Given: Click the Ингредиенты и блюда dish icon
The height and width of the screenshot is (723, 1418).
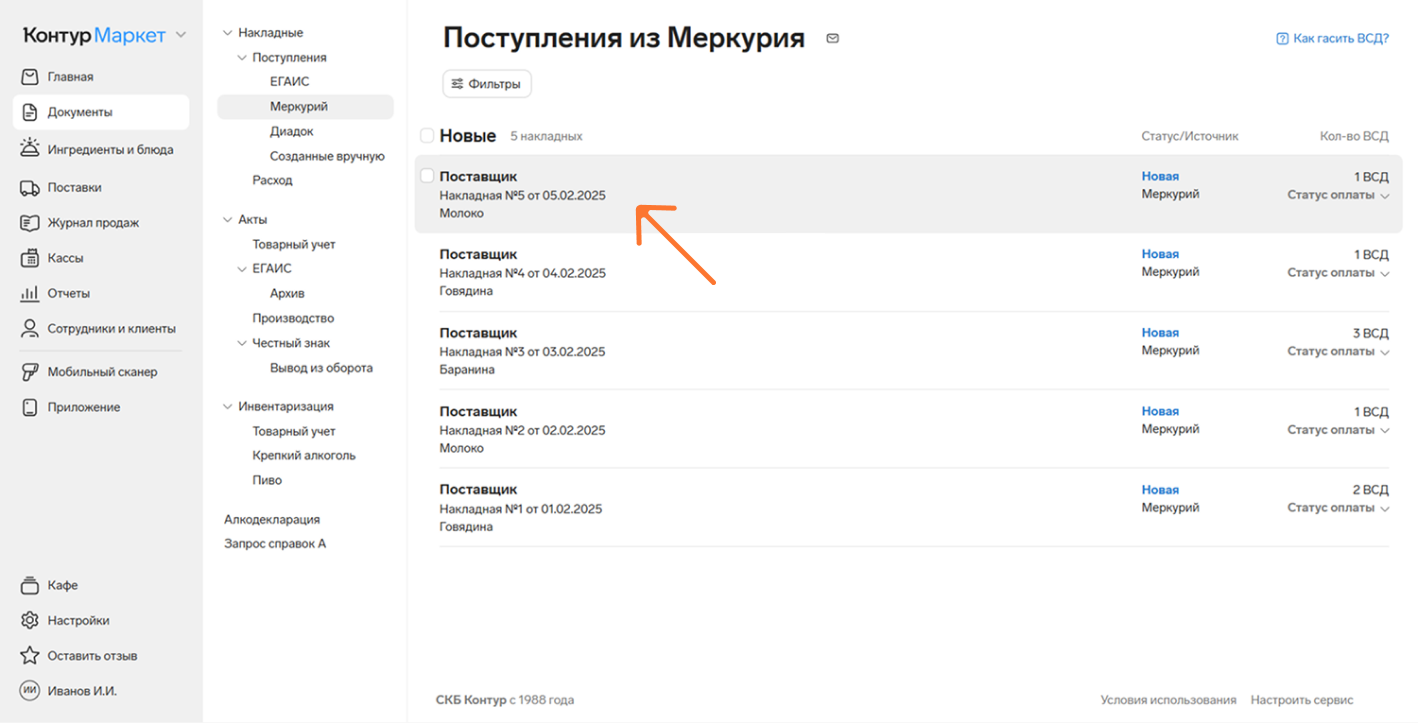Looking at the screenshot, I should [x=30, y=149].
